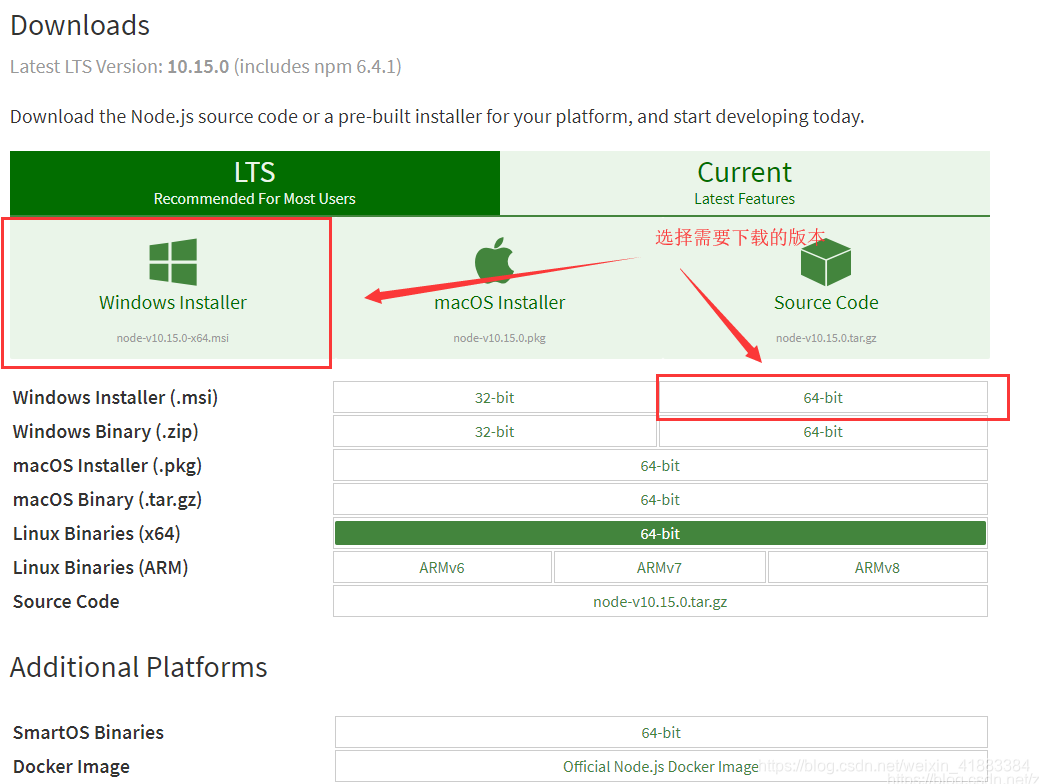
Task: Select the ARMv7 Linux binary
Action: (660, 566)
